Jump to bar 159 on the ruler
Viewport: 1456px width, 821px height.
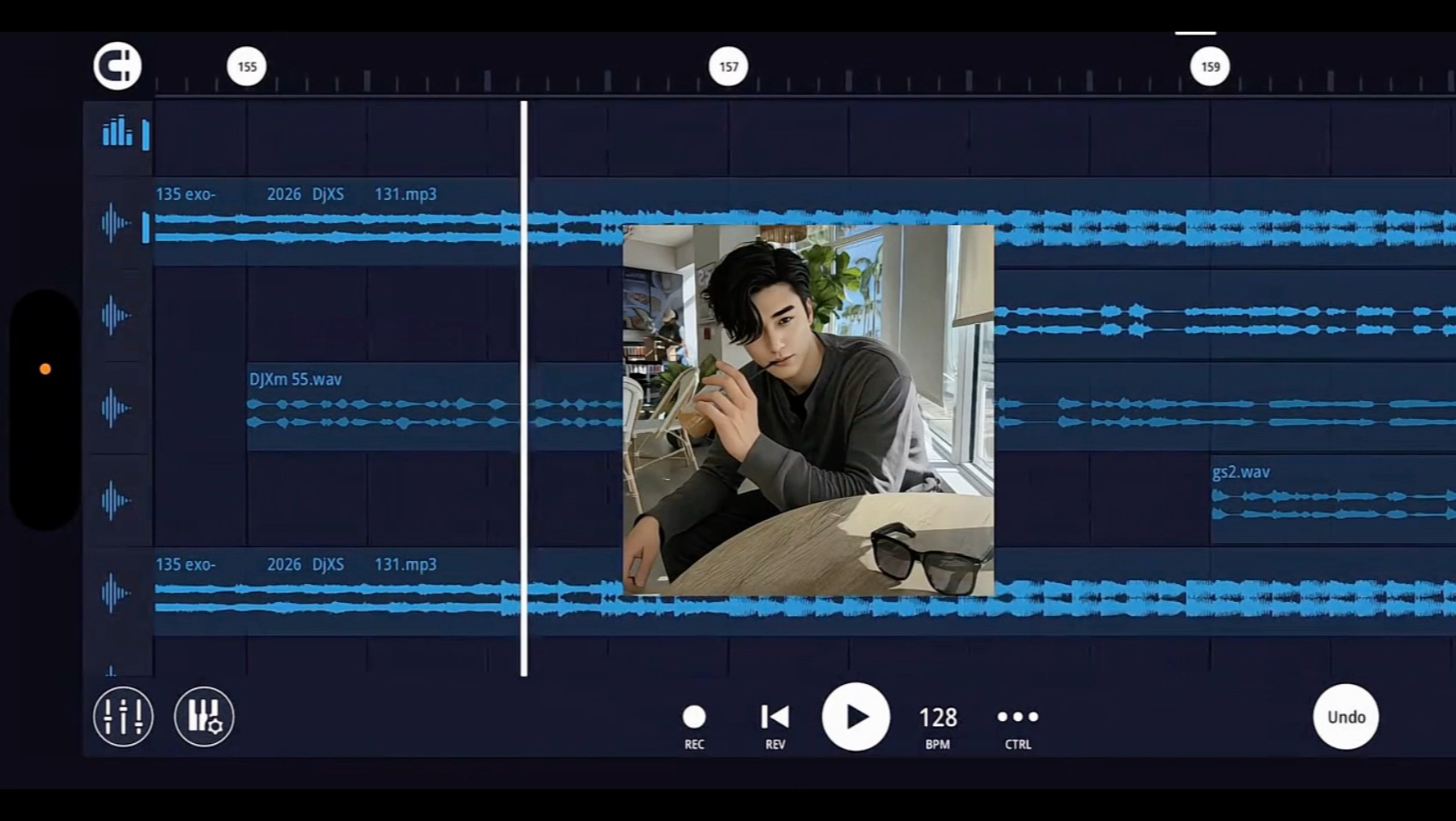pyautogui.click(x=1210, y=67)
